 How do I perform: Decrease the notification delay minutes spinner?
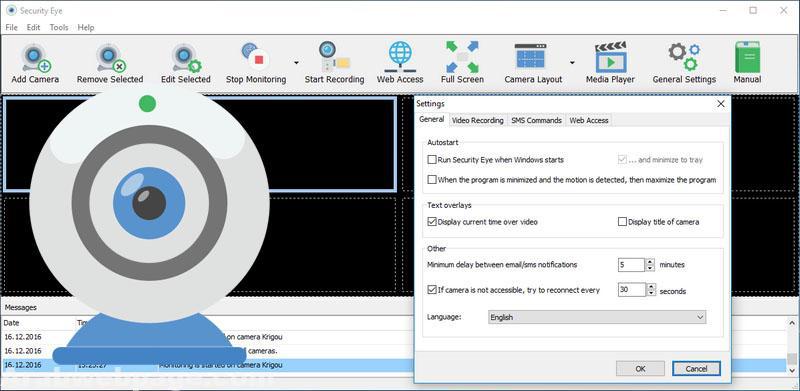point(650,268)
